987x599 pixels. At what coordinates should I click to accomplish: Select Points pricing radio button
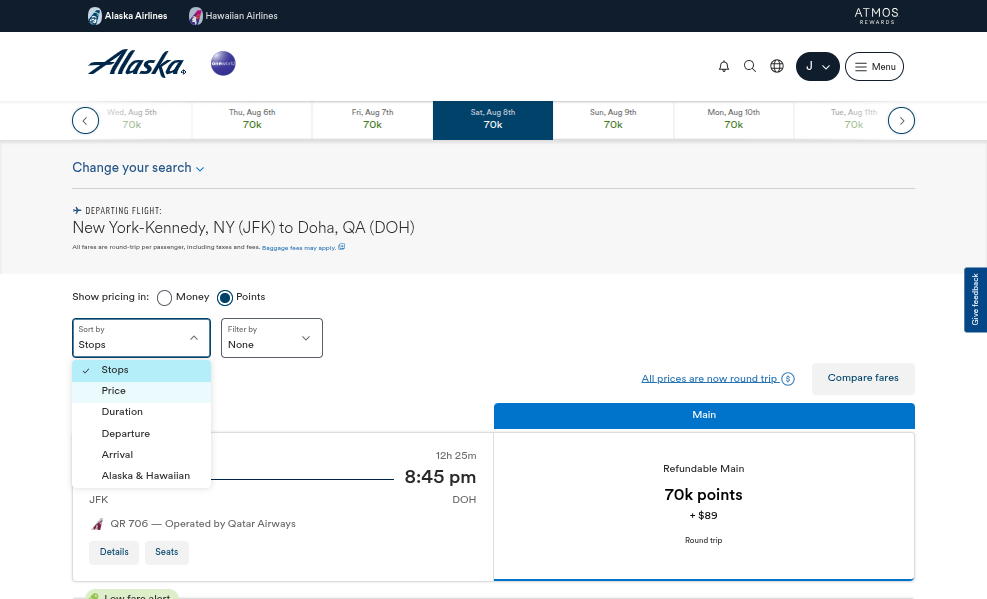225,298
